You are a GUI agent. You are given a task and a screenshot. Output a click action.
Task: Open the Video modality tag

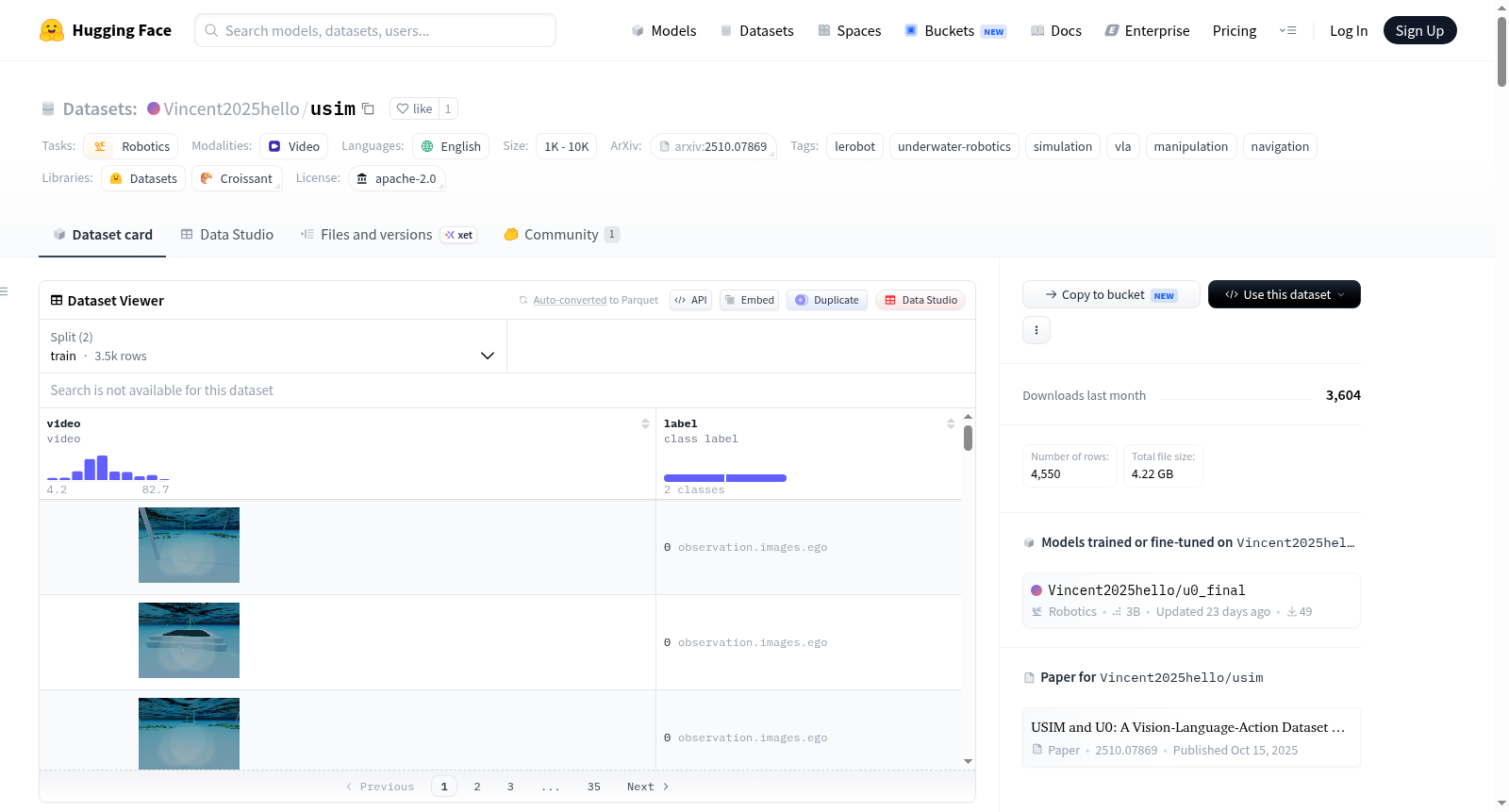pyautogui.click(x=294, y=146)
